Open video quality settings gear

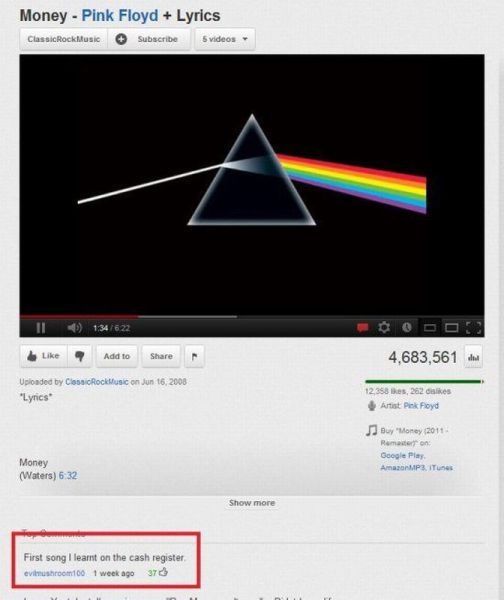(384, 328)
